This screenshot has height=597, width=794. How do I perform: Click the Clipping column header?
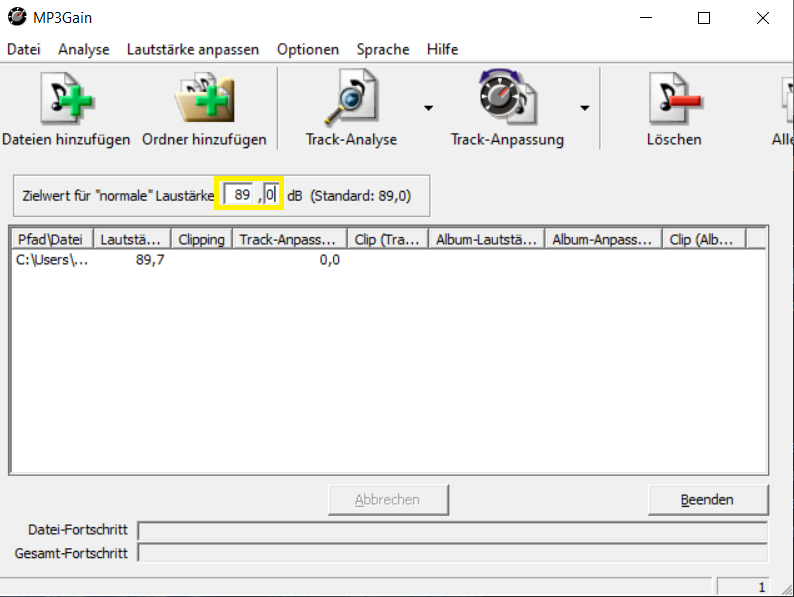(201, 239)
